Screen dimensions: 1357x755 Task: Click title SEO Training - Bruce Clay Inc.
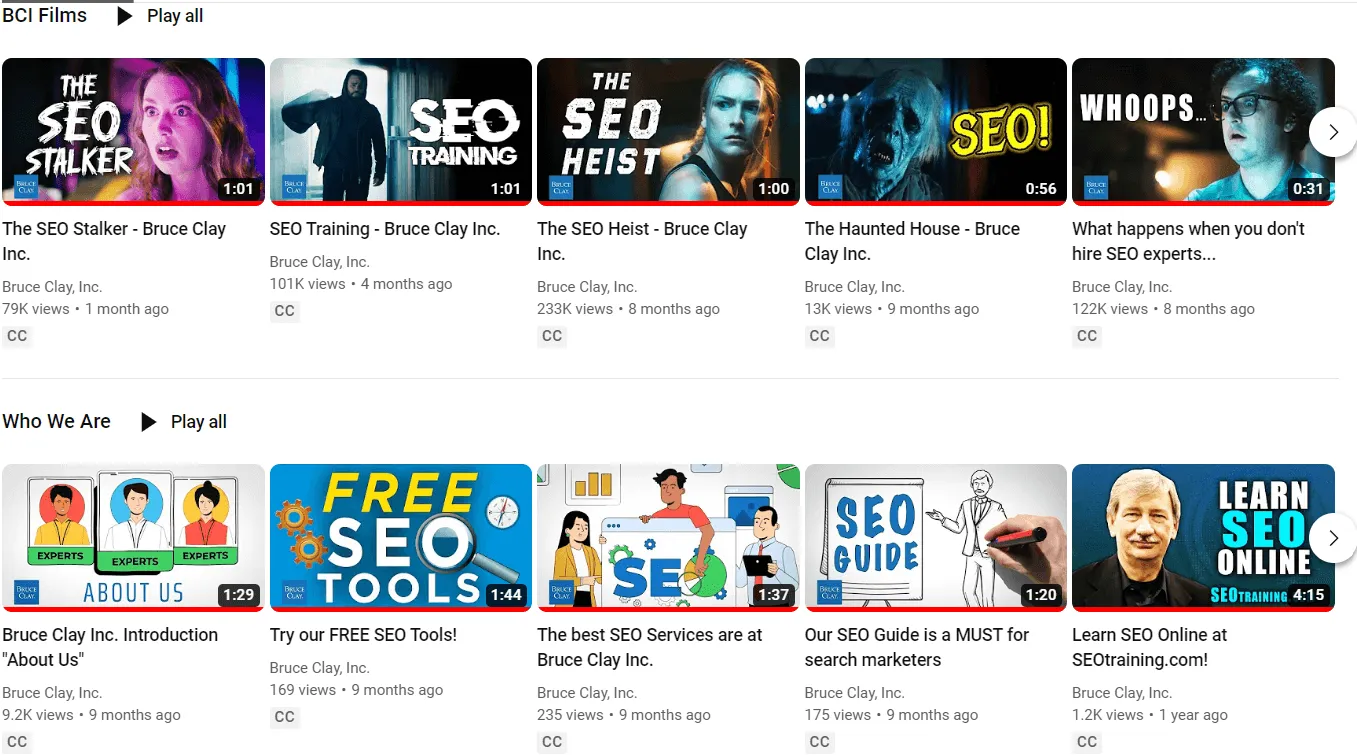coord(385,229)
